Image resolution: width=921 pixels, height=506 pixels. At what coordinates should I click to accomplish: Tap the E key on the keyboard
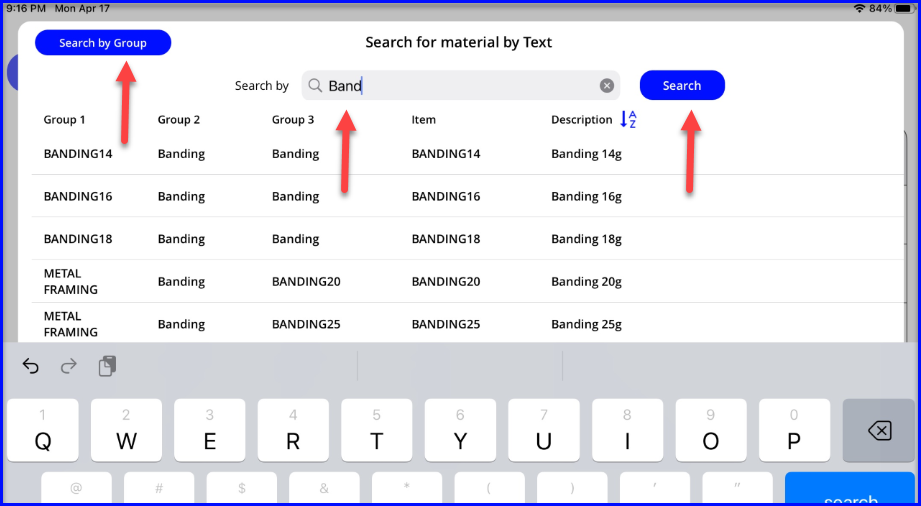210,430
